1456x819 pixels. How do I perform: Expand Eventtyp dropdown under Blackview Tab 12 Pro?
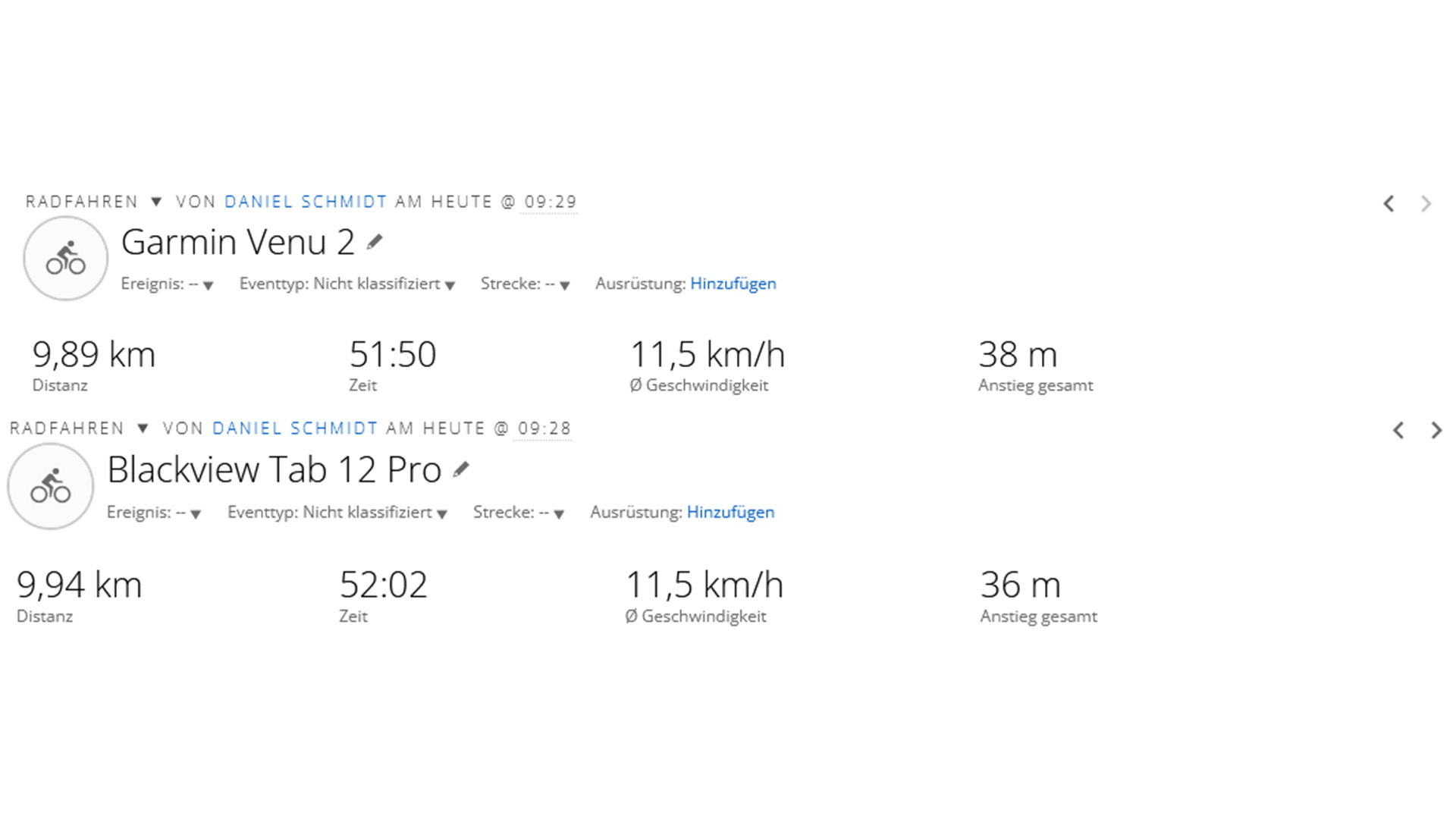click(442, 513)
